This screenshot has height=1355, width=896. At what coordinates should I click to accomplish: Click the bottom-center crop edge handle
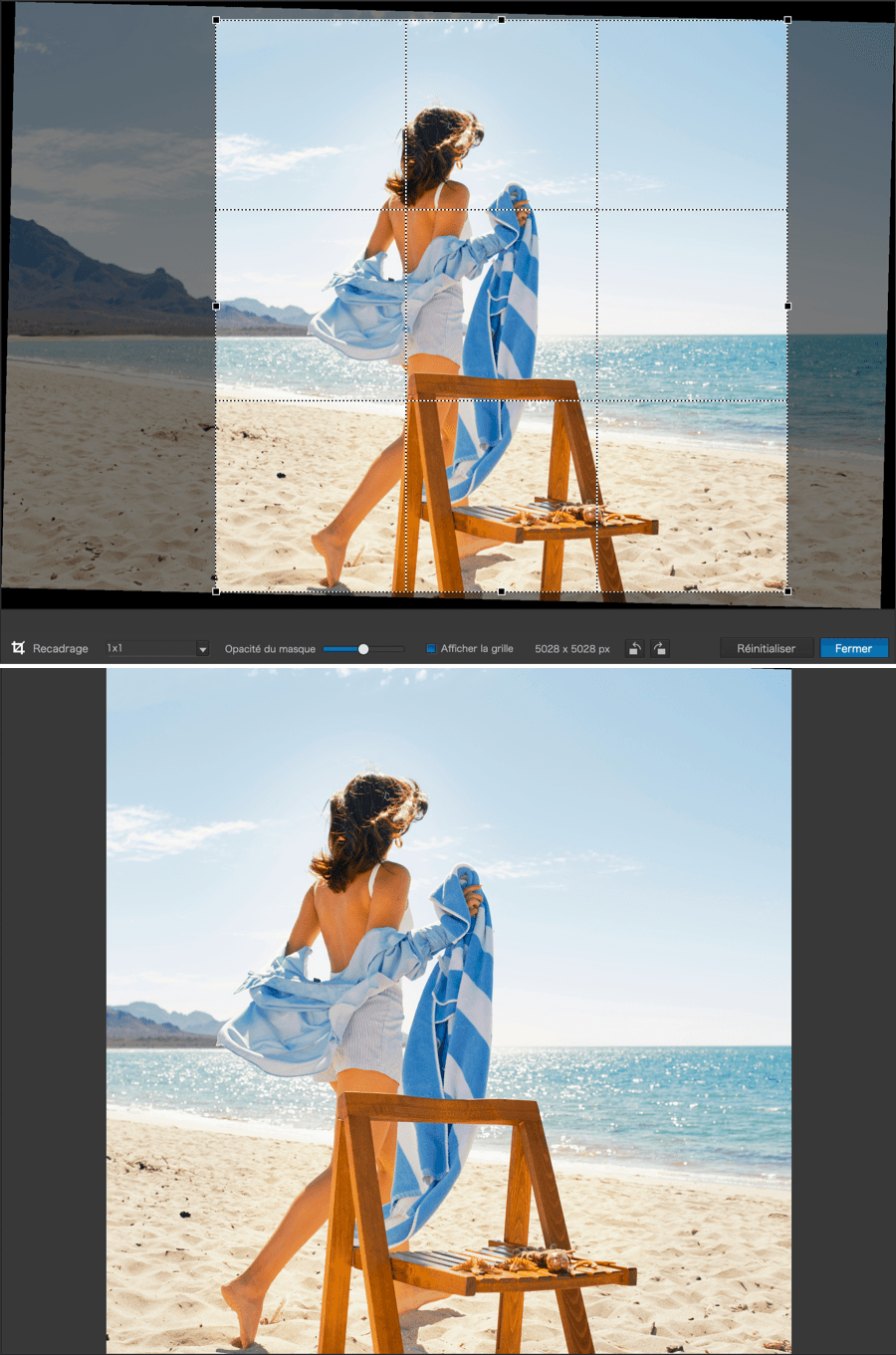click(x=502, y=591)
